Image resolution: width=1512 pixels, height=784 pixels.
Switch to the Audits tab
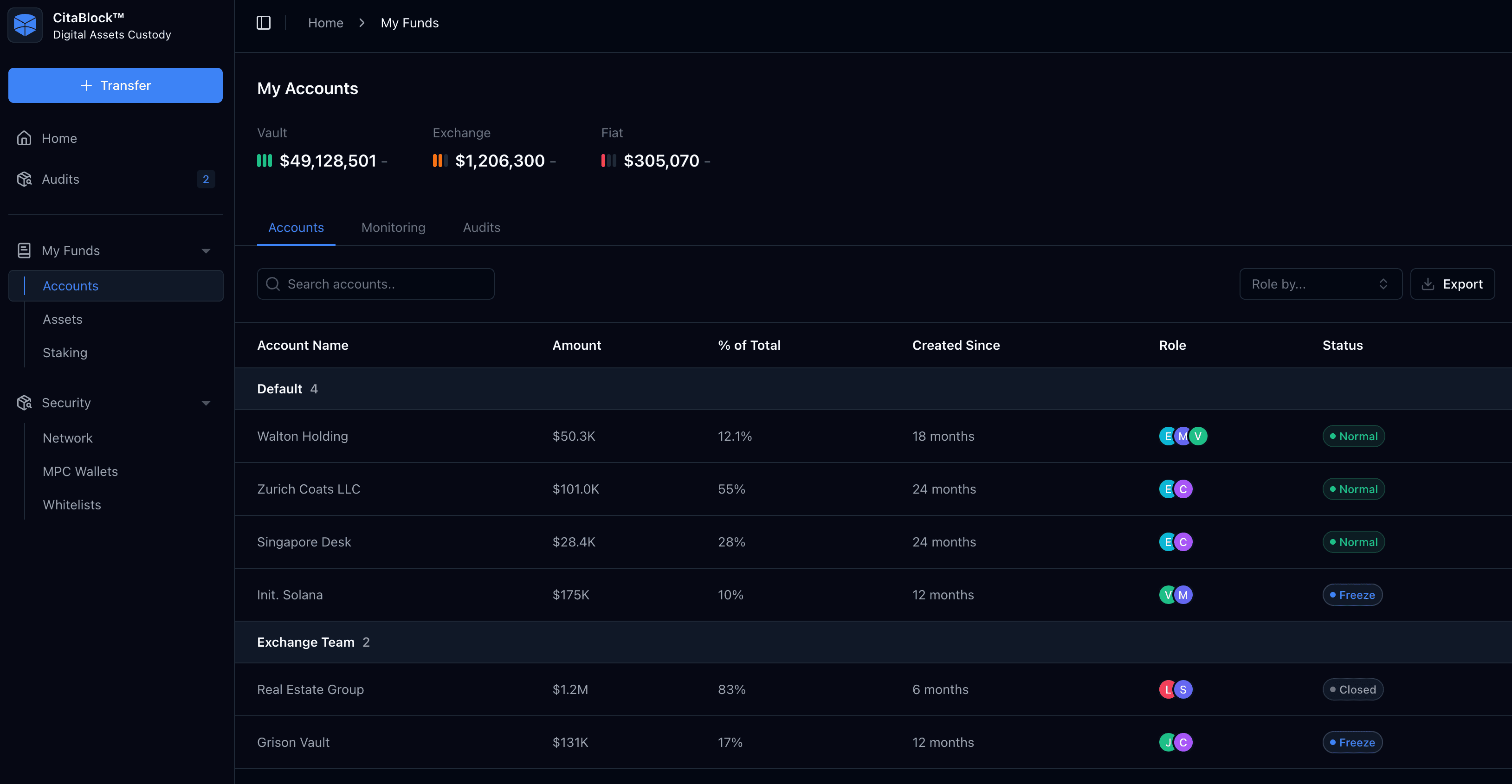tap(481, 228)
